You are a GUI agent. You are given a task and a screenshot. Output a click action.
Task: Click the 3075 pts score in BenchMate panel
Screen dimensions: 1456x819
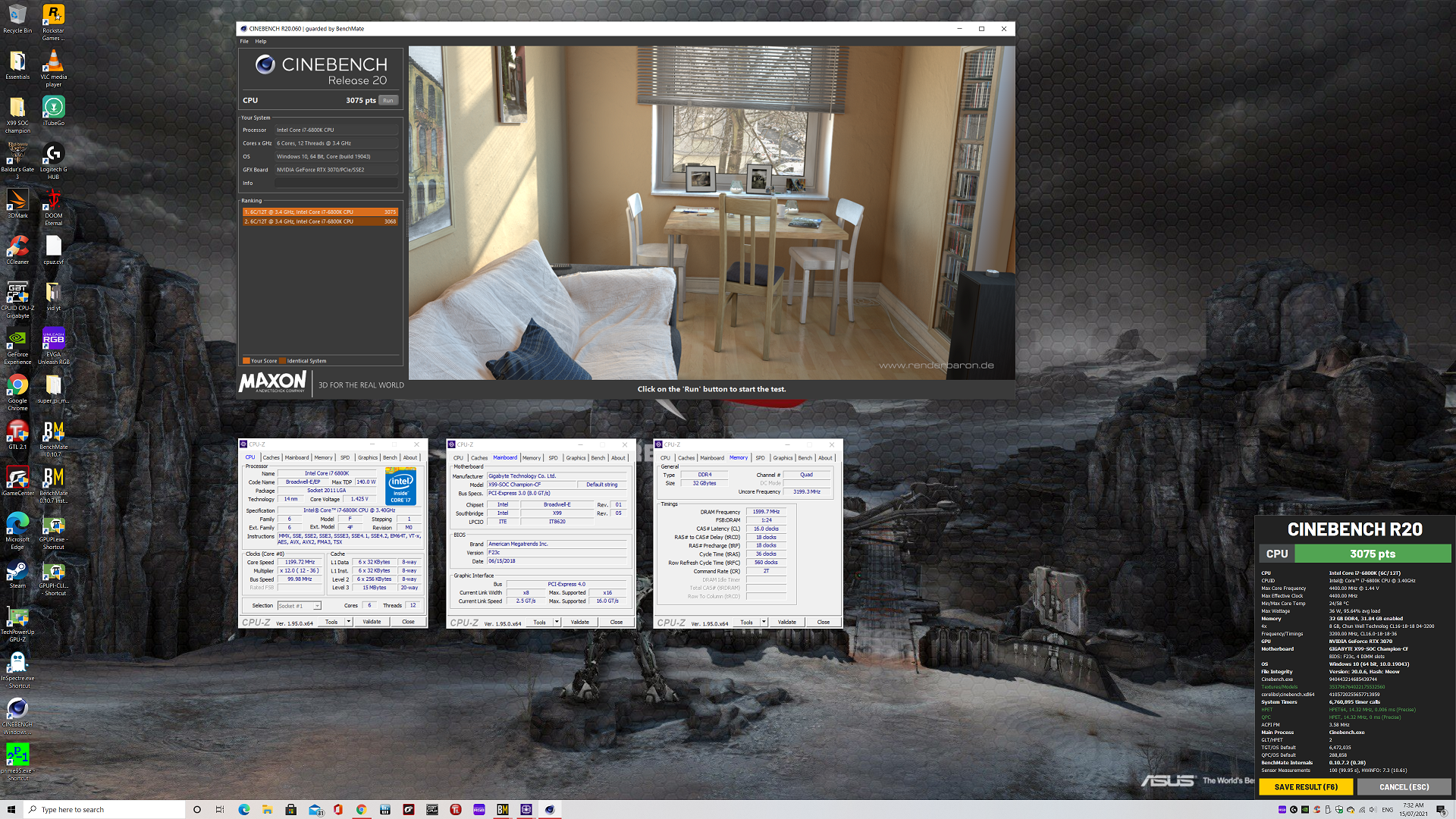tap(1373, 554)
